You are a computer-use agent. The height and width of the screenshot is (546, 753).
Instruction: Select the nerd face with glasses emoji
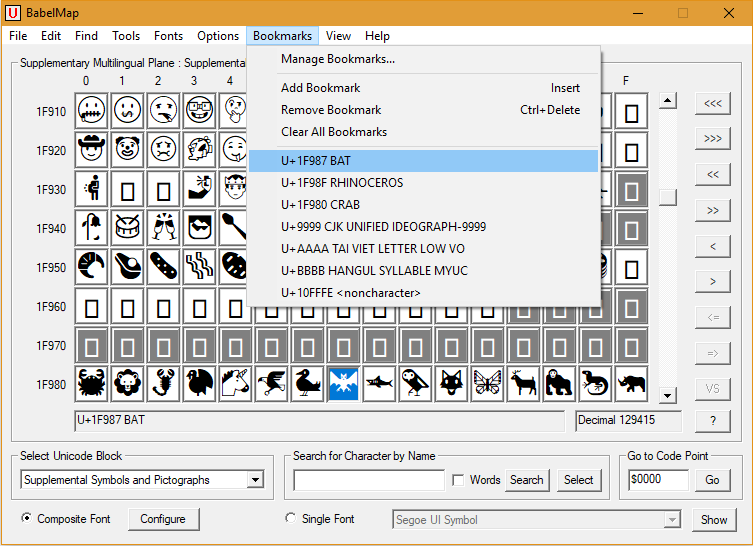(199, 111)
